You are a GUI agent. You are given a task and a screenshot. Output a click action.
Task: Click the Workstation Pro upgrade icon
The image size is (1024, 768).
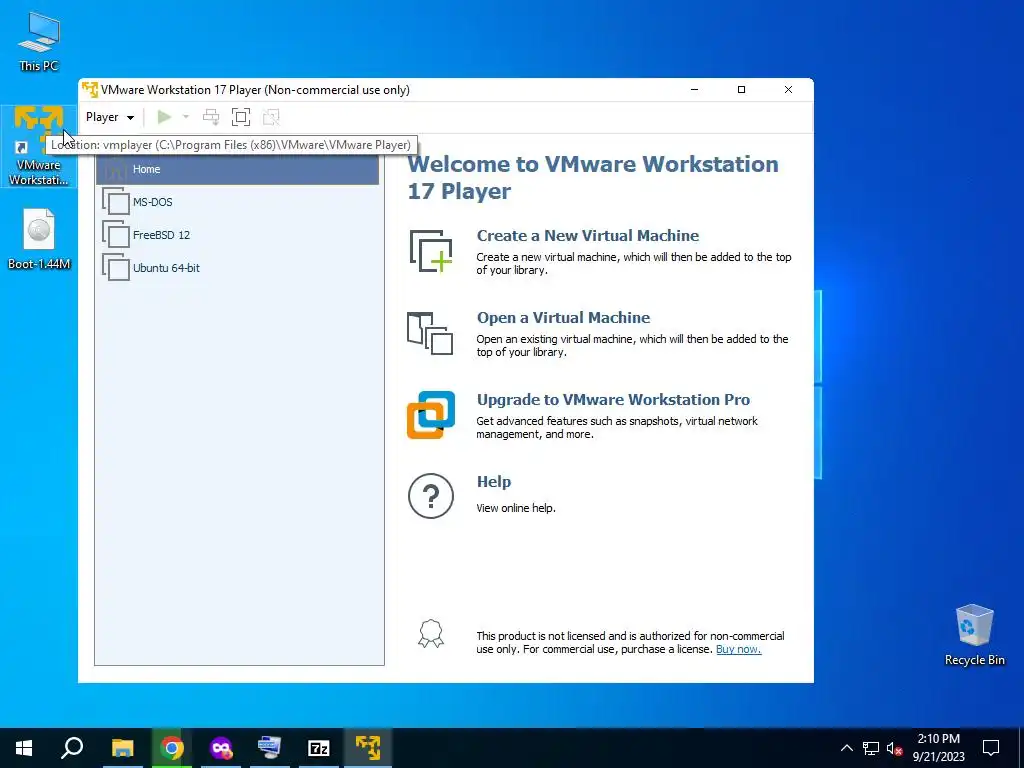coord(431,415)
